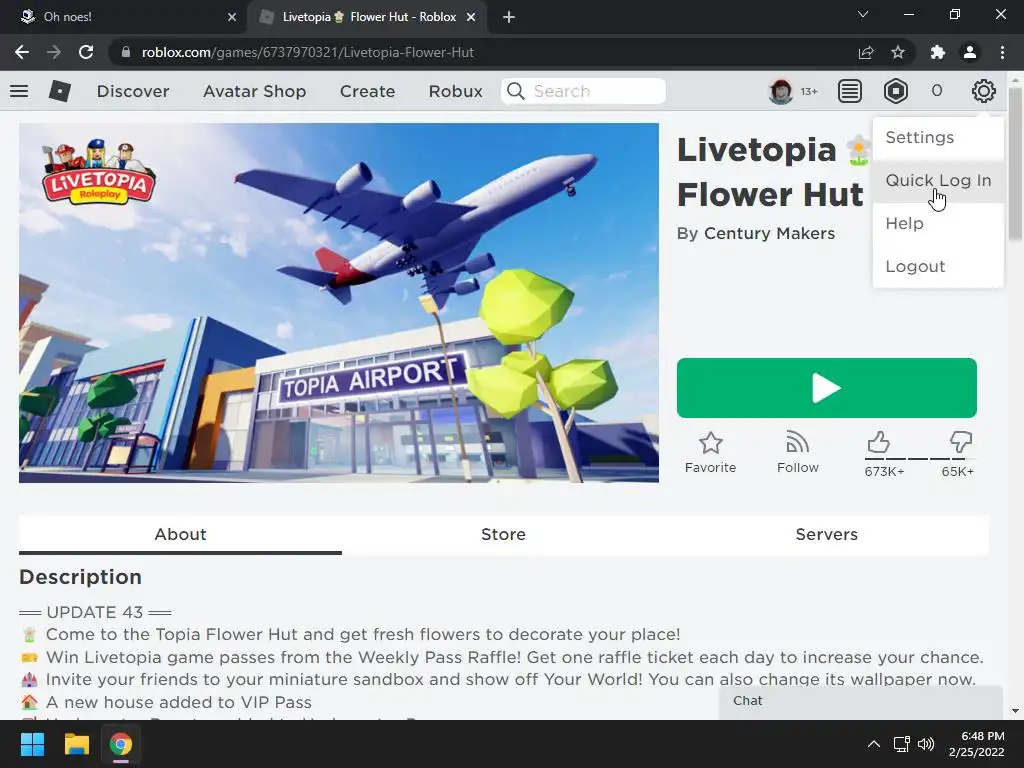Click Chrome icon in taskbar
This screenshot has height=768, width=1024.
click(121, 744)
